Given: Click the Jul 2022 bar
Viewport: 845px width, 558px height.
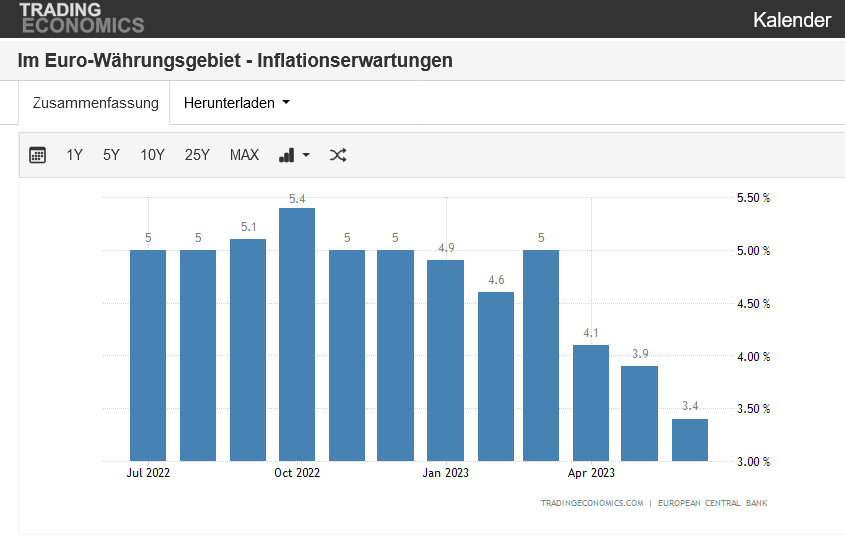Looking at the screenshot, I should click(148, 355).
